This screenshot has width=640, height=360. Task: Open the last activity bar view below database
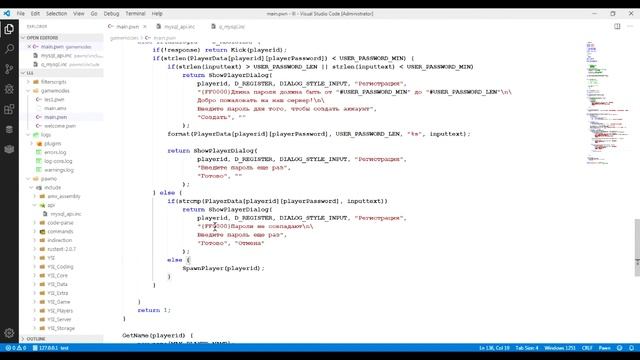(x=9, y=149)
